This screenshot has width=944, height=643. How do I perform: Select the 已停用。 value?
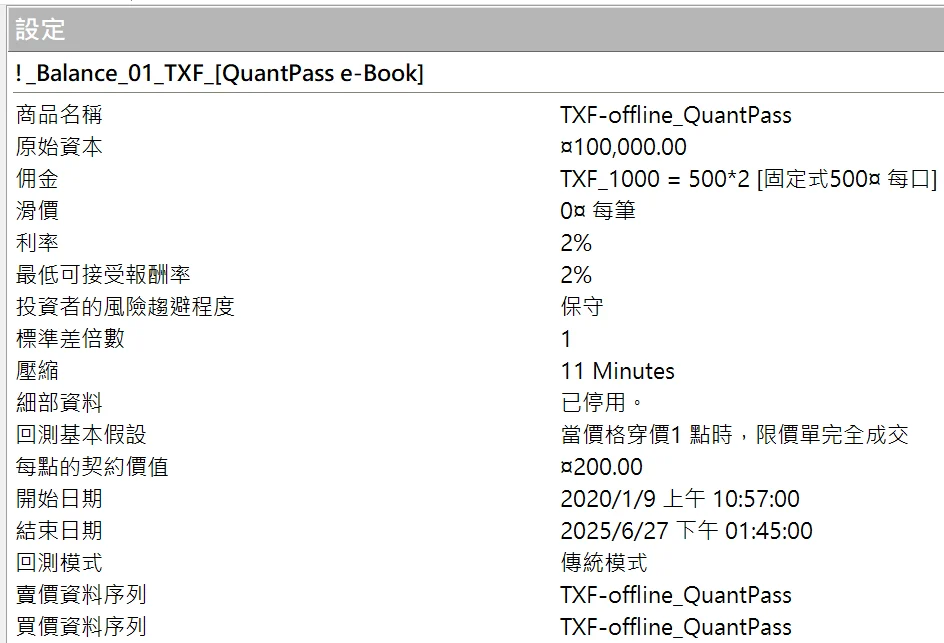pos(601,402)
